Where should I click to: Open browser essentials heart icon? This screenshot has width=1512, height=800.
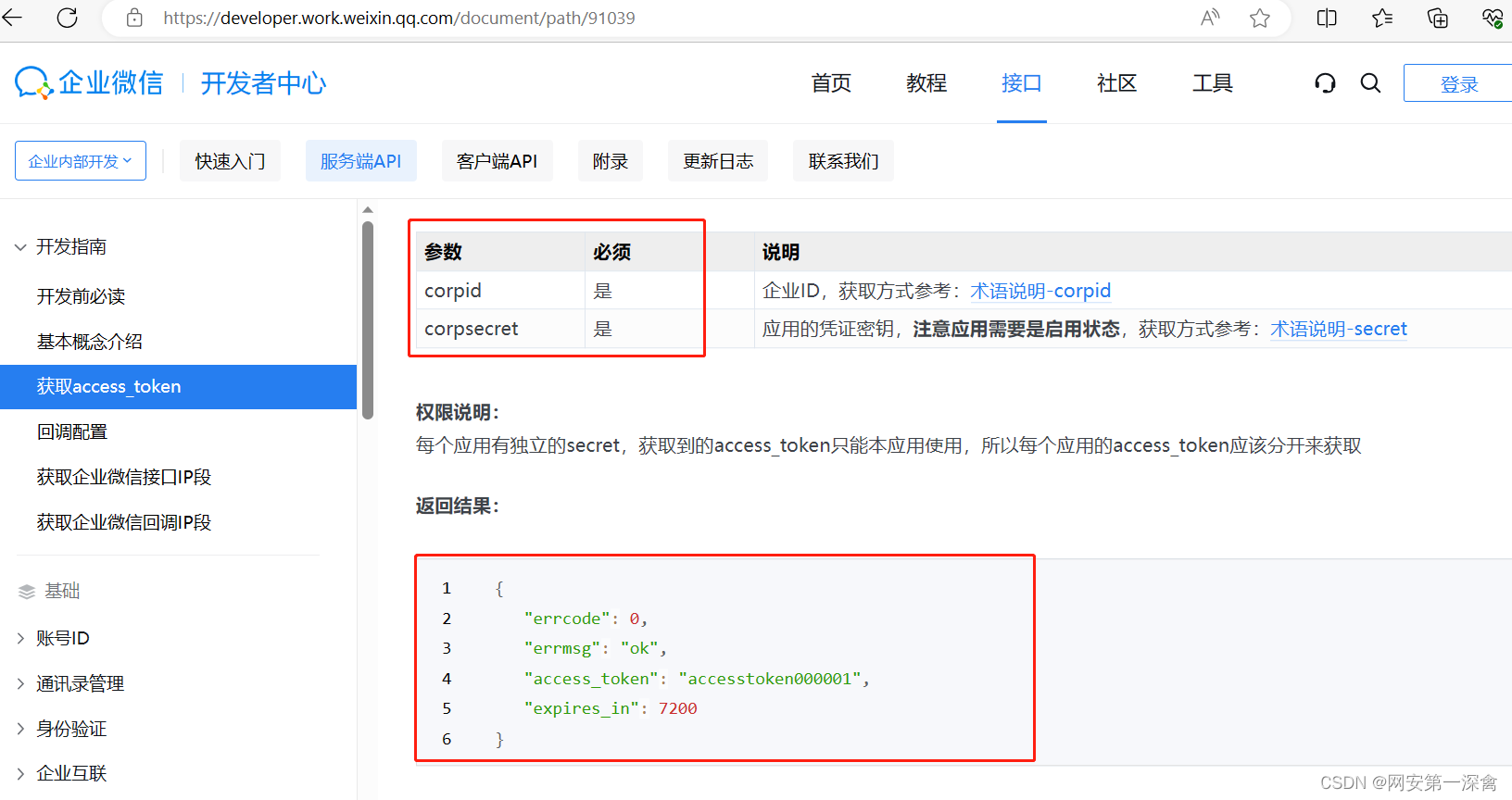[1493, 18]
